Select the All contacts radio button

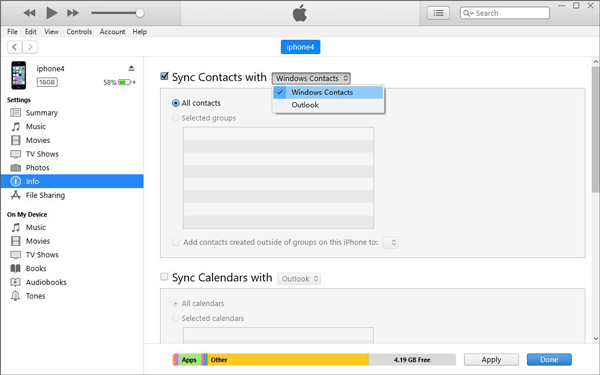coord(176,103)
